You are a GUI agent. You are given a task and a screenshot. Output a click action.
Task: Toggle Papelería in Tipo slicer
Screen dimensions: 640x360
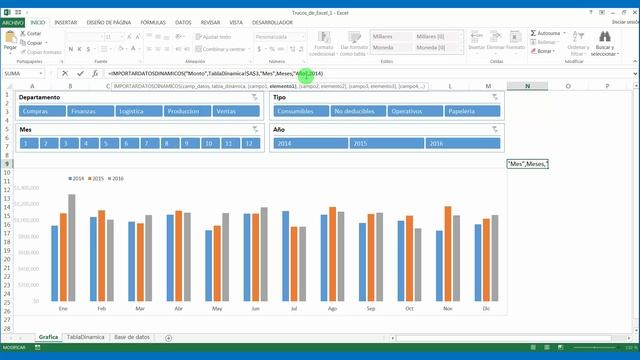tap(472, 111)
